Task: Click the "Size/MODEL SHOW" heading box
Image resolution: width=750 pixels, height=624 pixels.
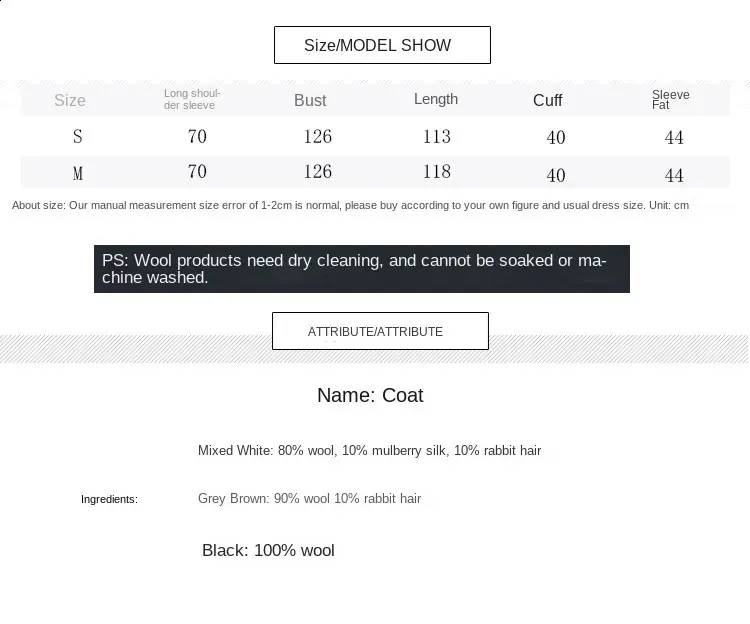Action: 382,45
